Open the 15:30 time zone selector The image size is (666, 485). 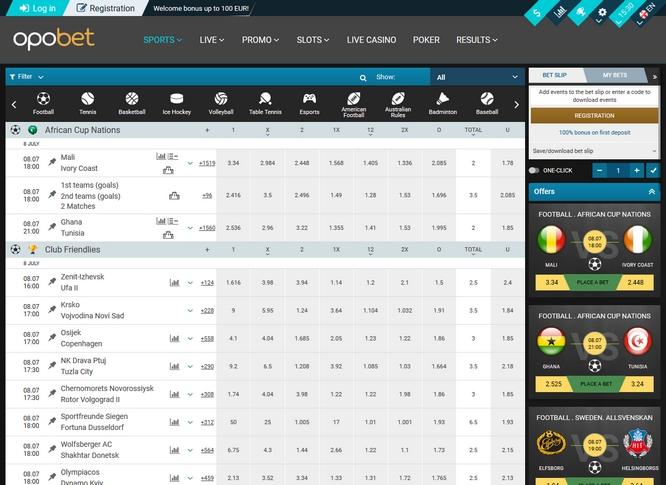[x=624, y=12]
